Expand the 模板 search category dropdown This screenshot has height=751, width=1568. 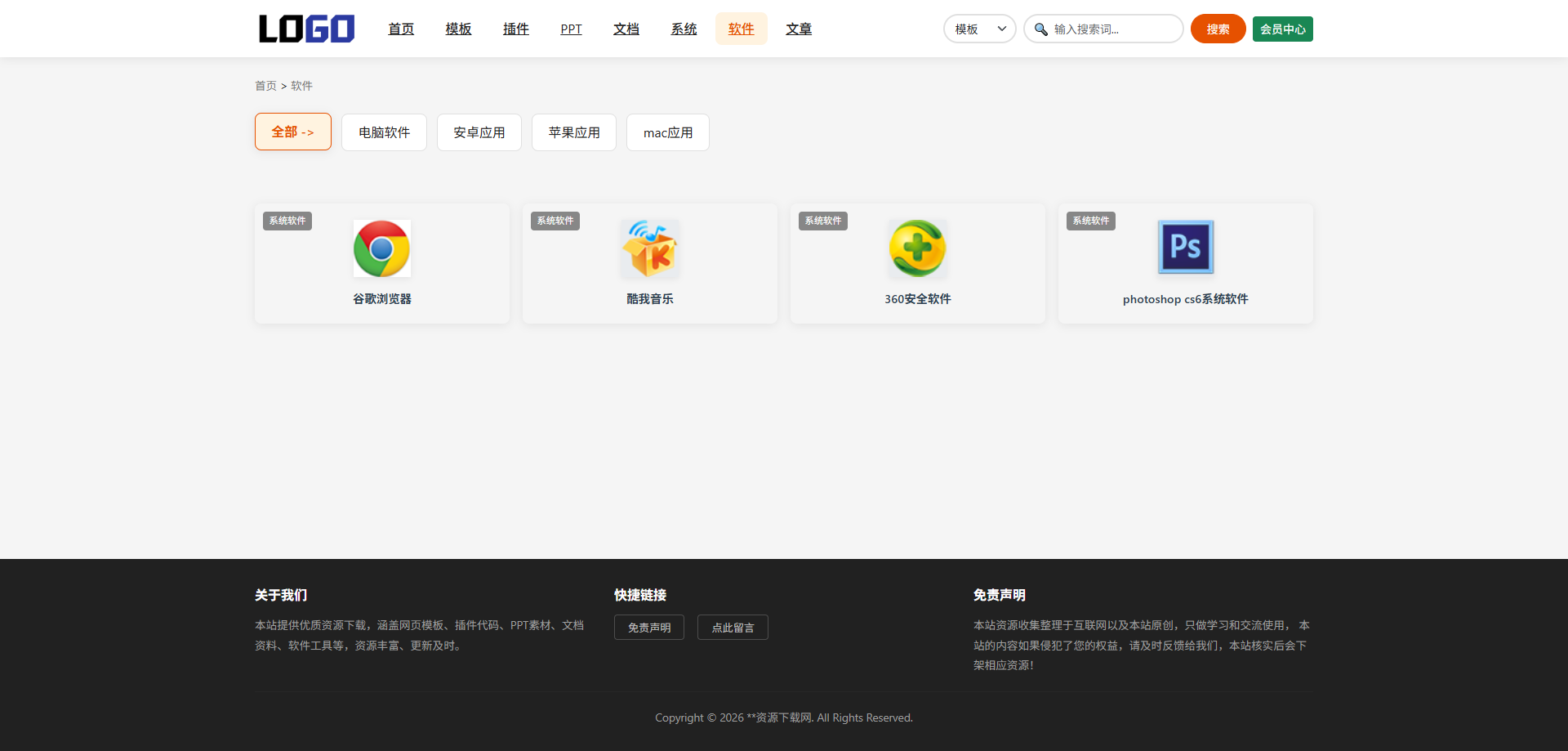(980, 29)
